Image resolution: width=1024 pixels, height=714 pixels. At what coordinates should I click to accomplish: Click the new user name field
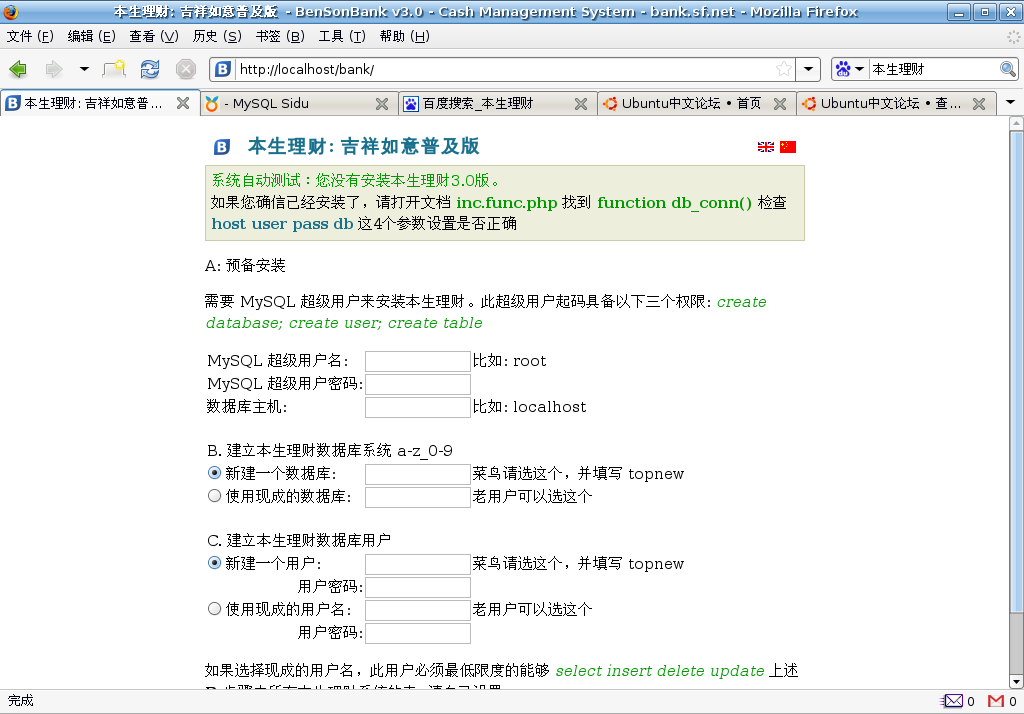[x=418, y=564]
